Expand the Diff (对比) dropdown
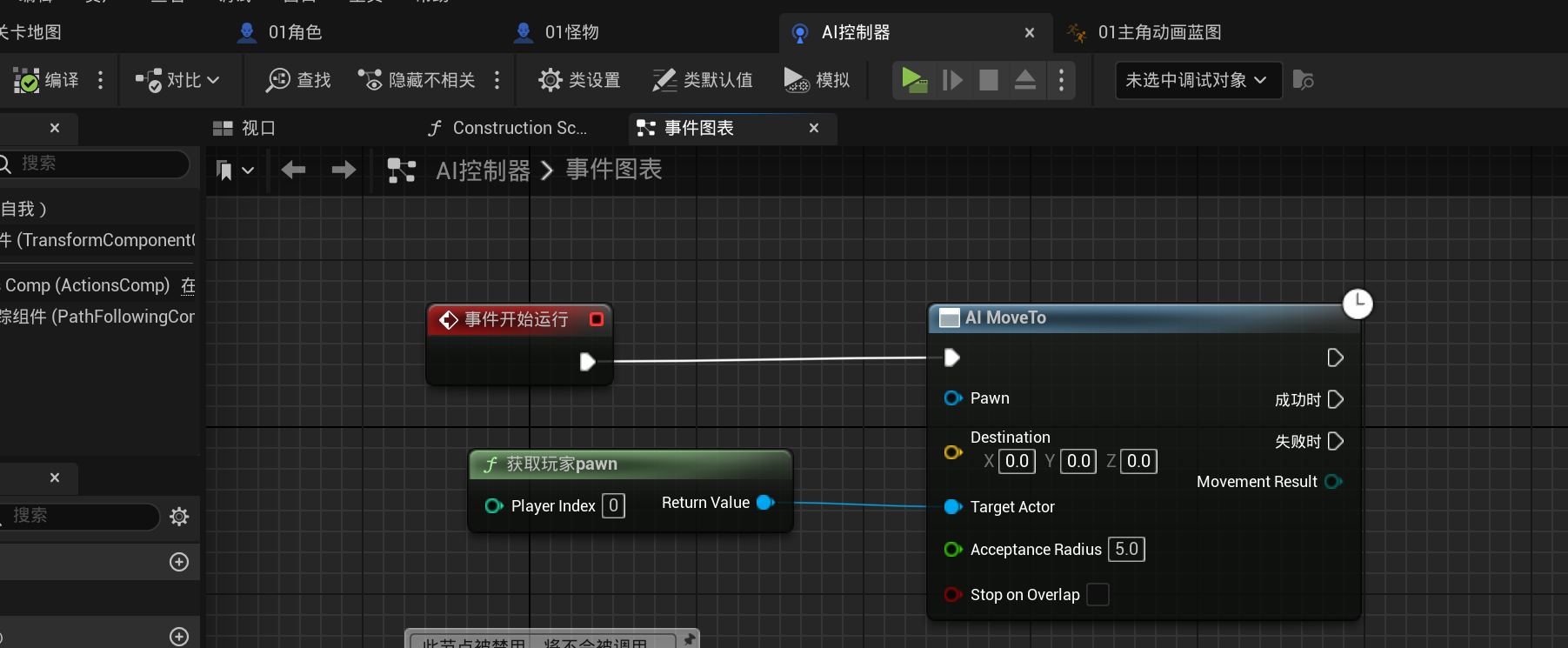1568x648 pixels. coord(177,80)
